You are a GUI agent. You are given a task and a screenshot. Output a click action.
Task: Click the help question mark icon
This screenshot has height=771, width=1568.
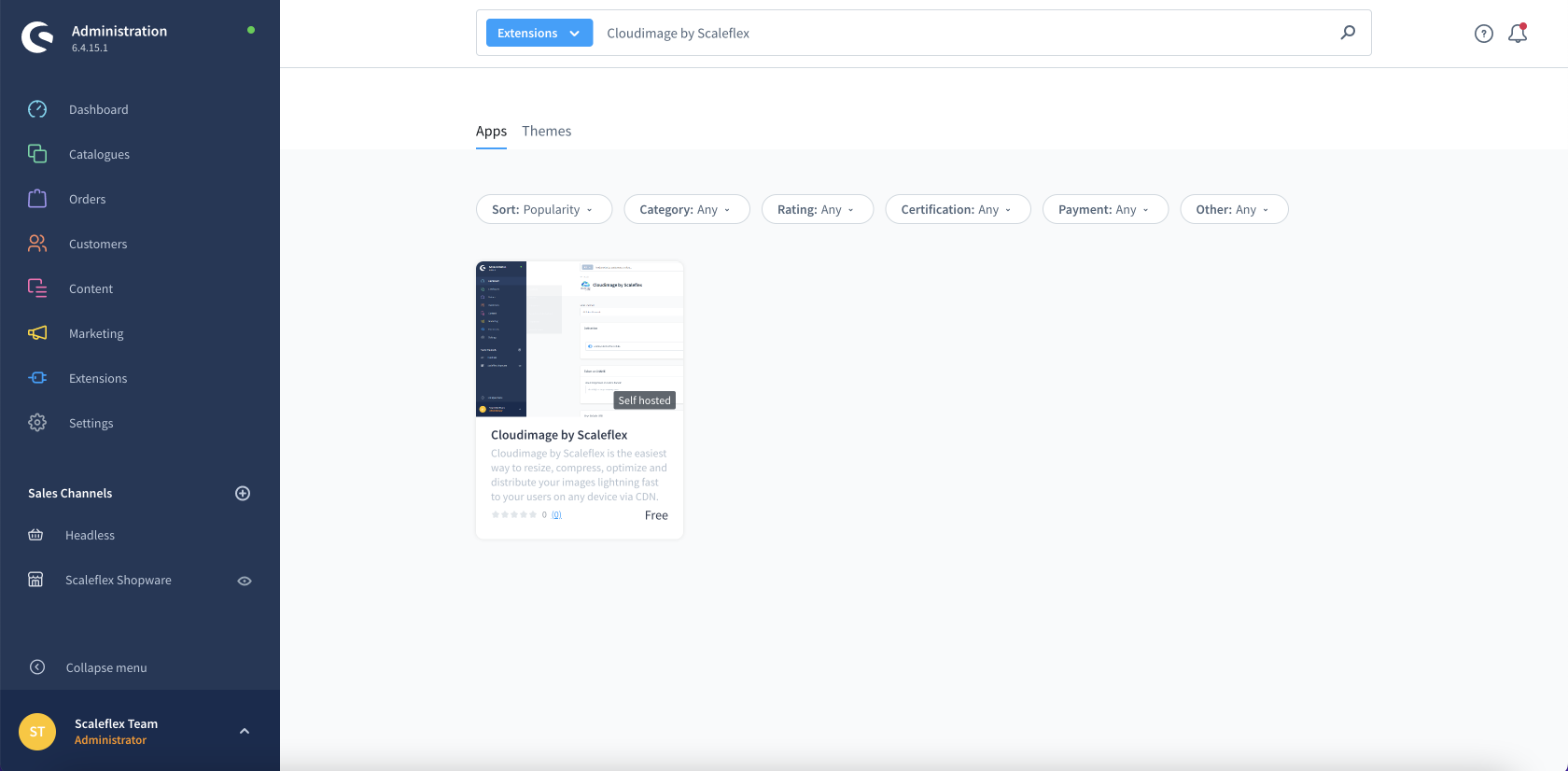(1483, 34)
